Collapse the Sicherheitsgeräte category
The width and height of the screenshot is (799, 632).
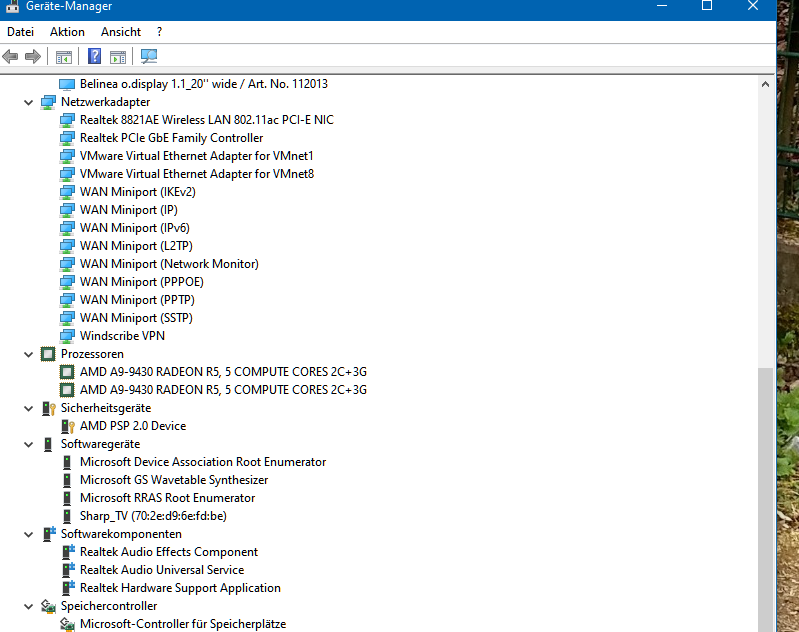point(29,408)
